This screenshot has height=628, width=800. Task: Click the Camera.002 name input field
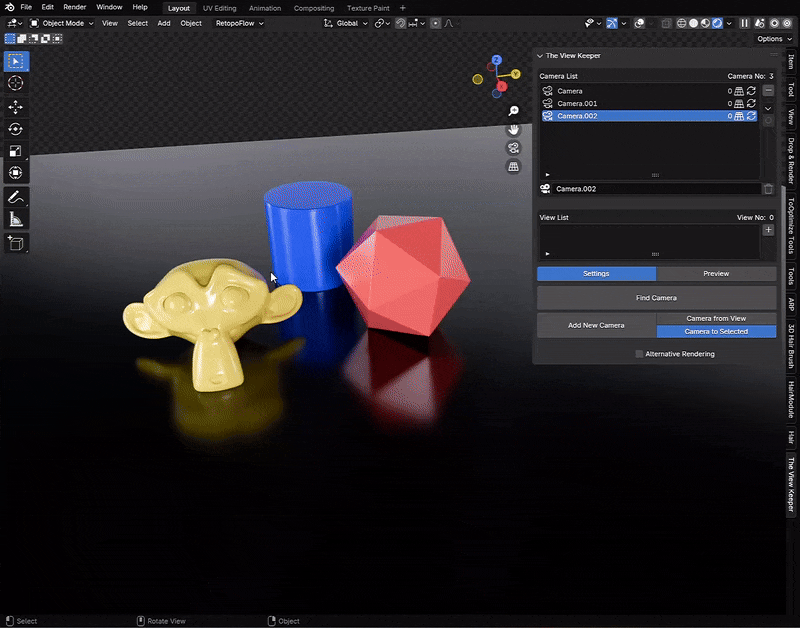pyautogui.click(x=656, y=189)
